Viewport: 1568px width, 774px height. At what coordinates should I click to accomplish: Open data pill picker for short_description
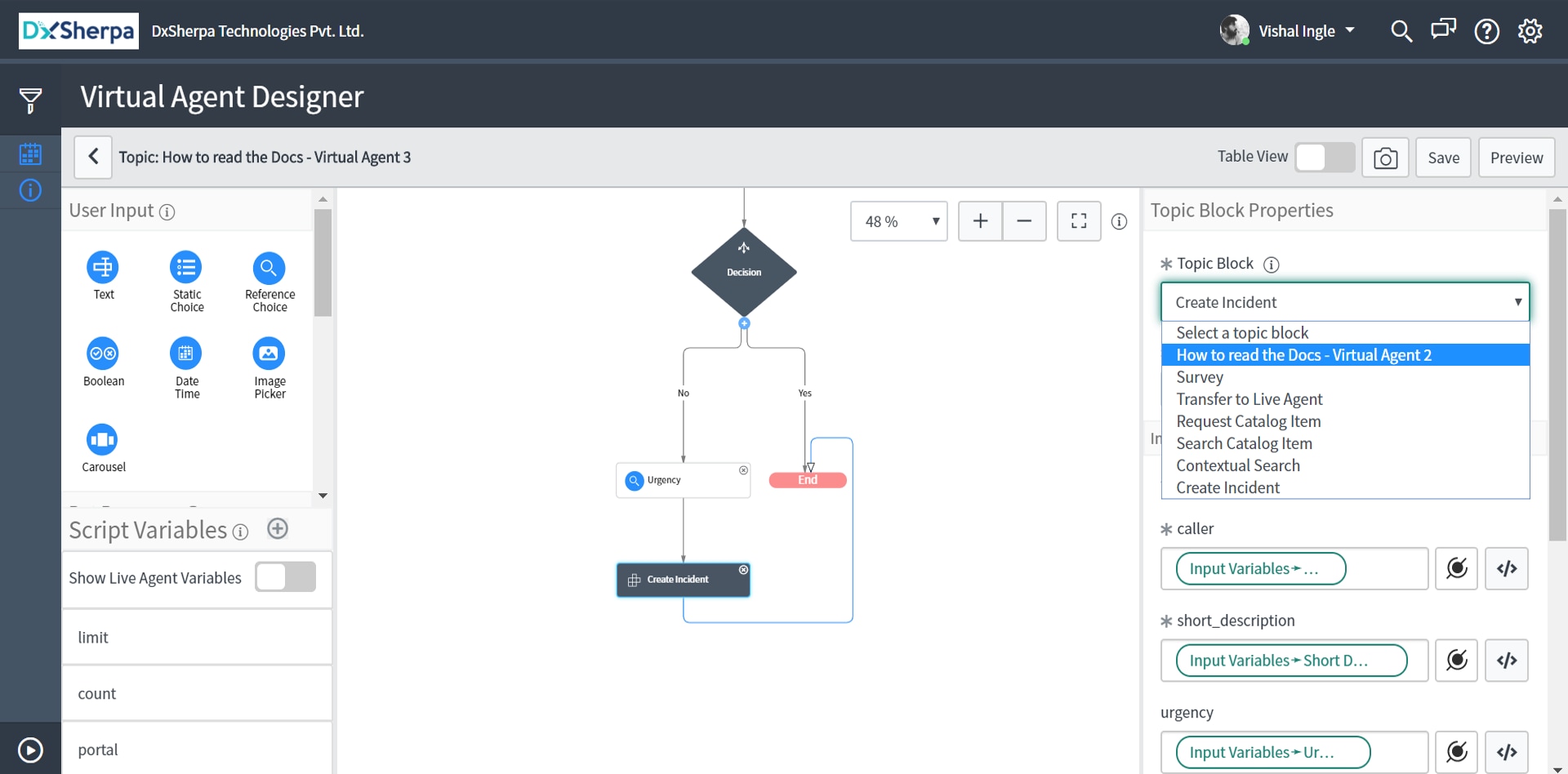coord(1457,660)
